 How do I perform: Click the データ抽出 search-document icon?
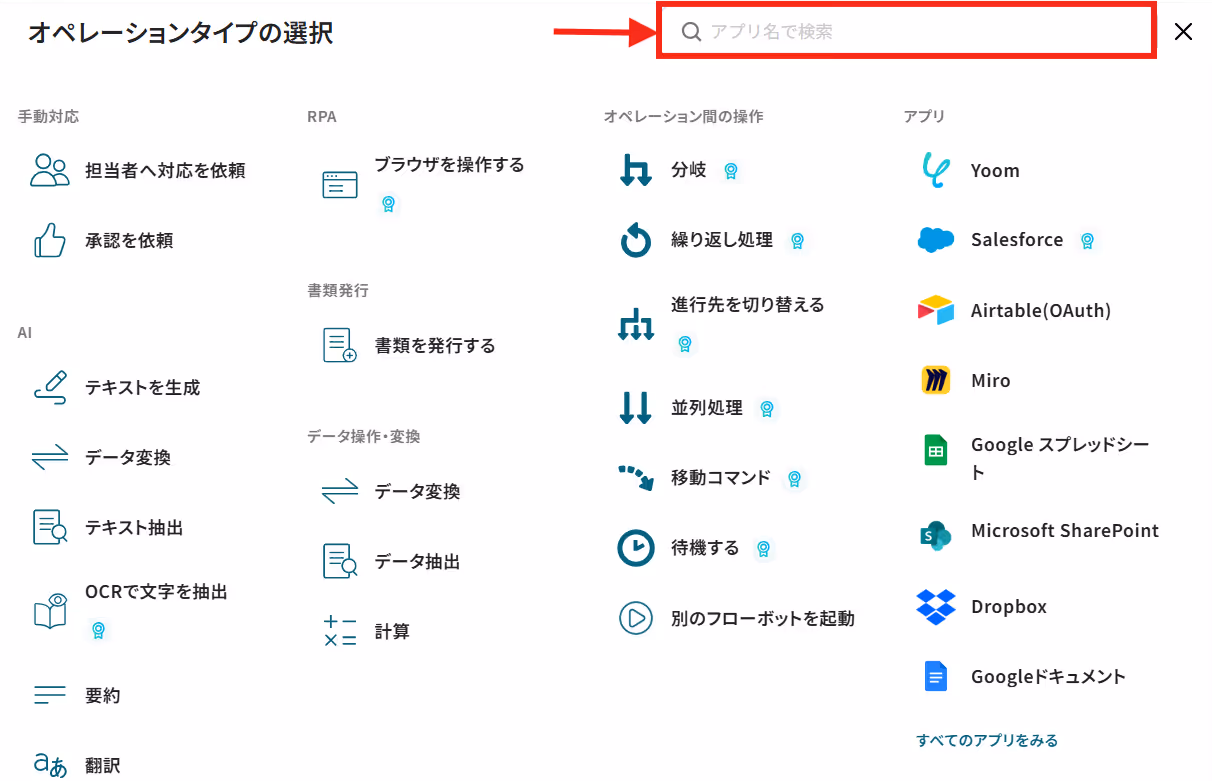click(340, 562)
